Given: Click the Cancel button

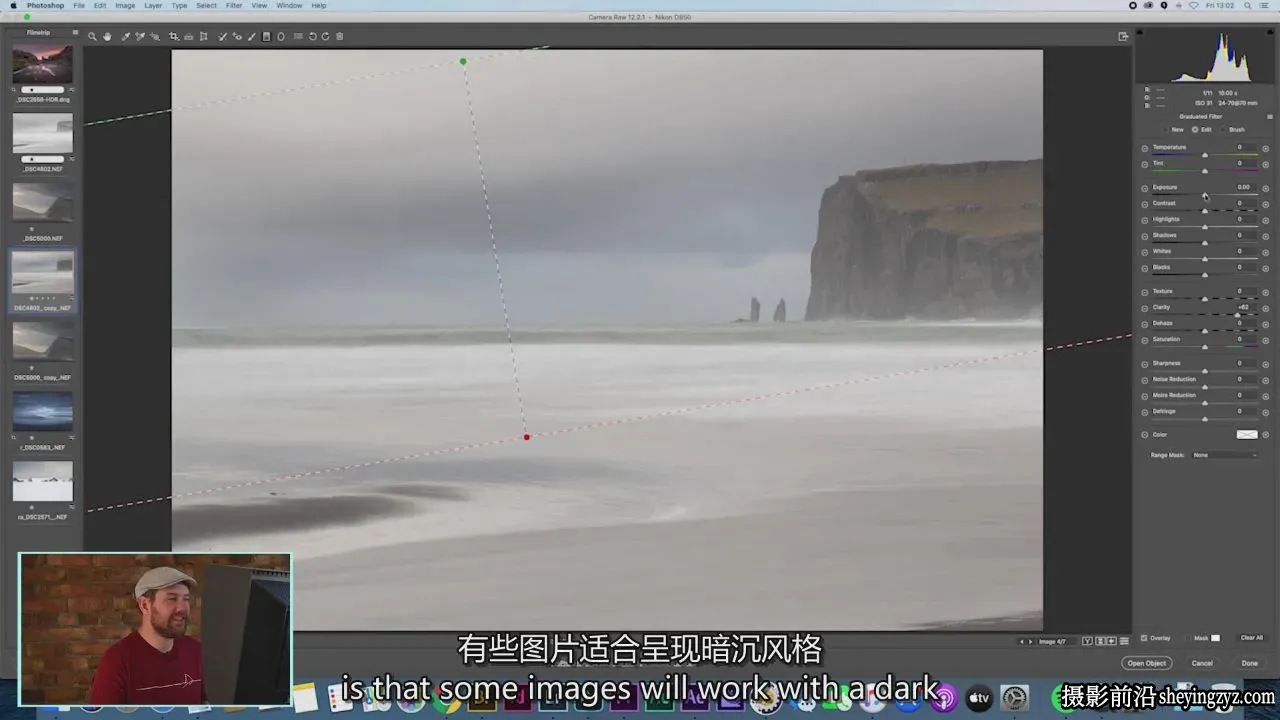Looking at the screenshot, I should (1202, 663).
